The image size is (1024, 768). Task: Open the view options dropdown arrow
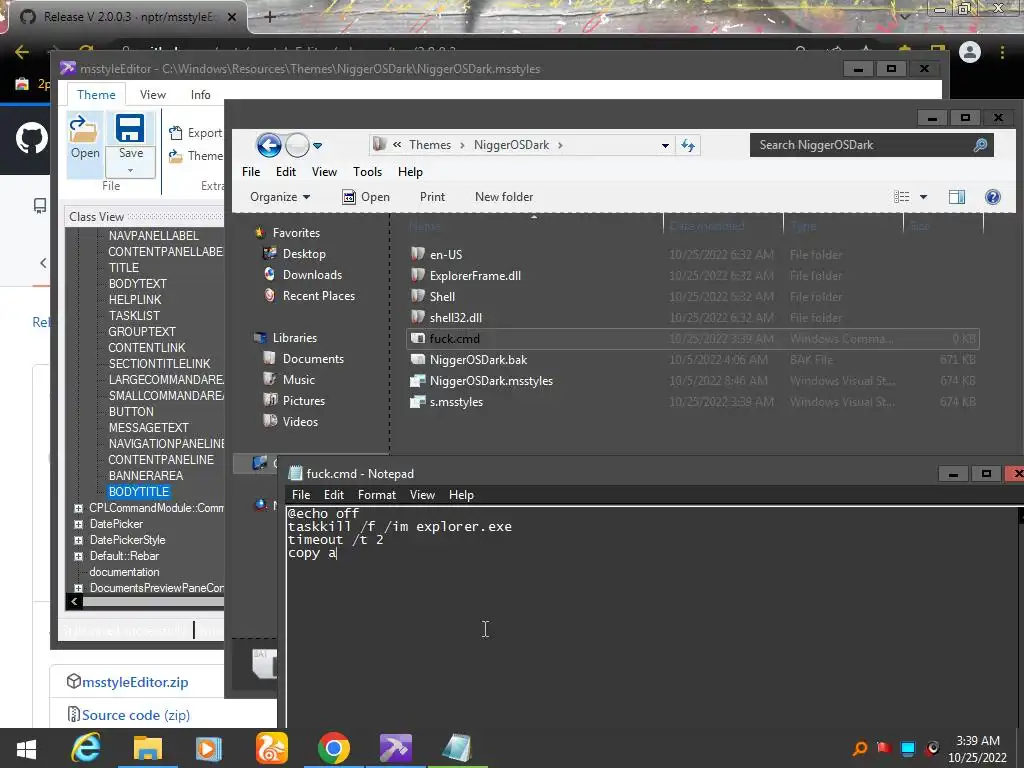click(923, 197)
